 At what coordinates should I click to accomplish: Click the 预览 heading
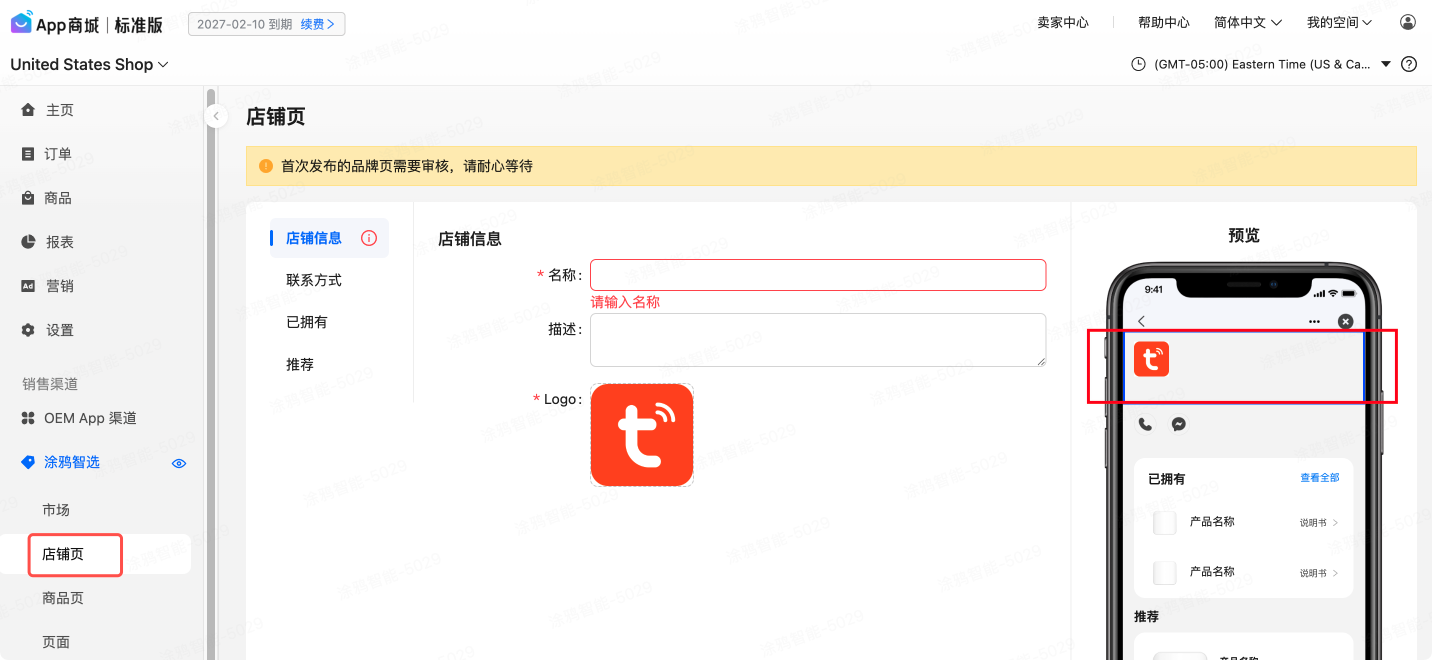coord(1244,235)
